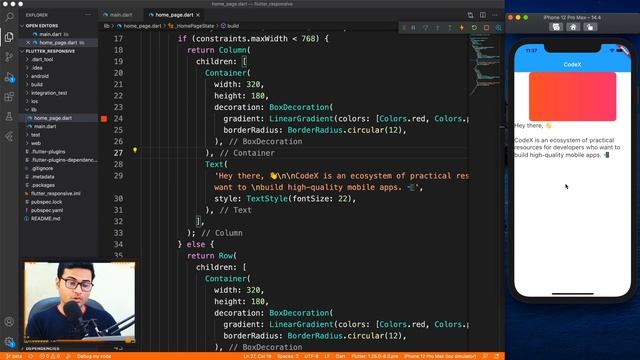Click the Dart language mode in status bar
The height and width of the screenshot is (360, 640).
pyautogui.click(x=340, y=356)
